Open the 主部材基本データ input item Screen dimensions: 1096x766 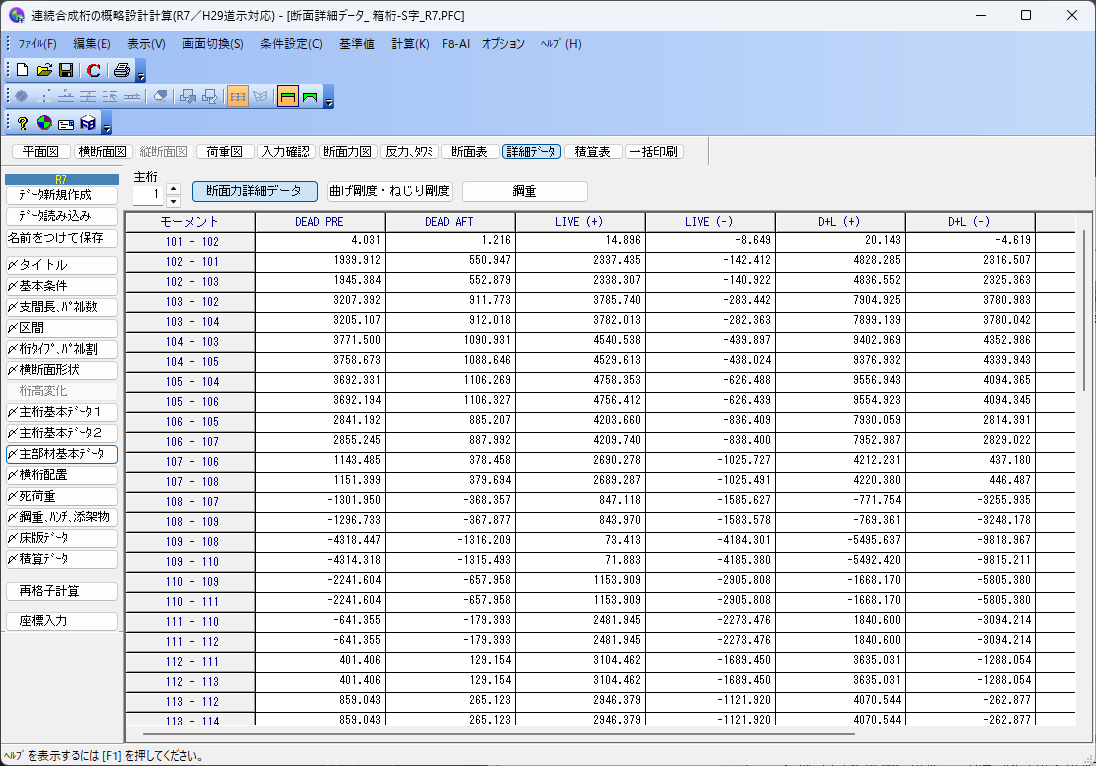click(x=62, y=454)
